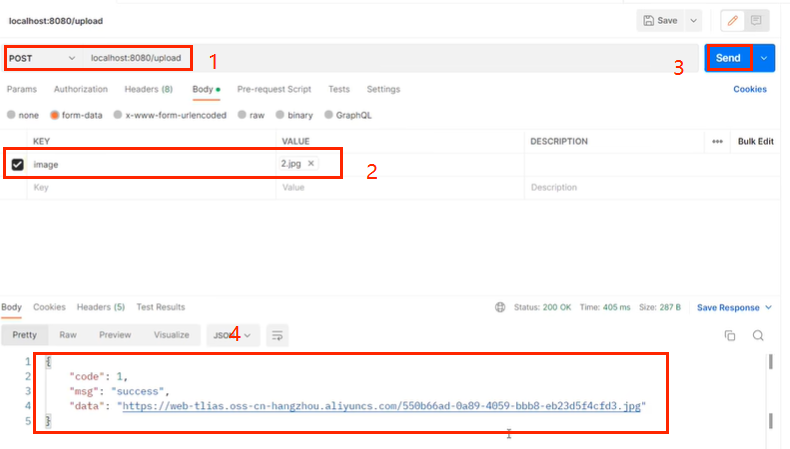Click the "msg": "success" line
The width and height of the screenshot is (790, 449).
(x=119, y=392)
